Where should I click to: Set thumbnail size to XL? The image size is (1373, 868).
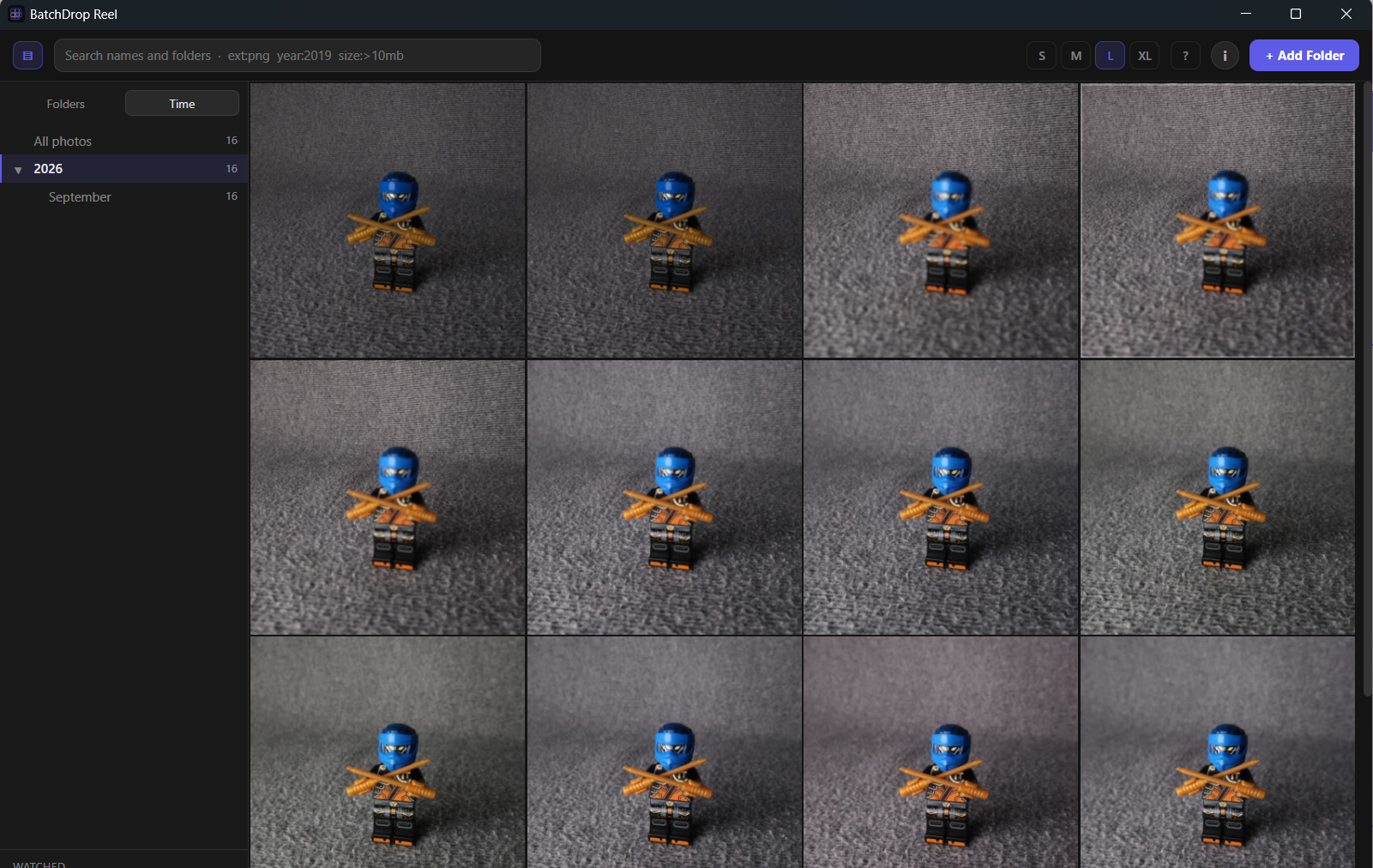coord(1145,56)
